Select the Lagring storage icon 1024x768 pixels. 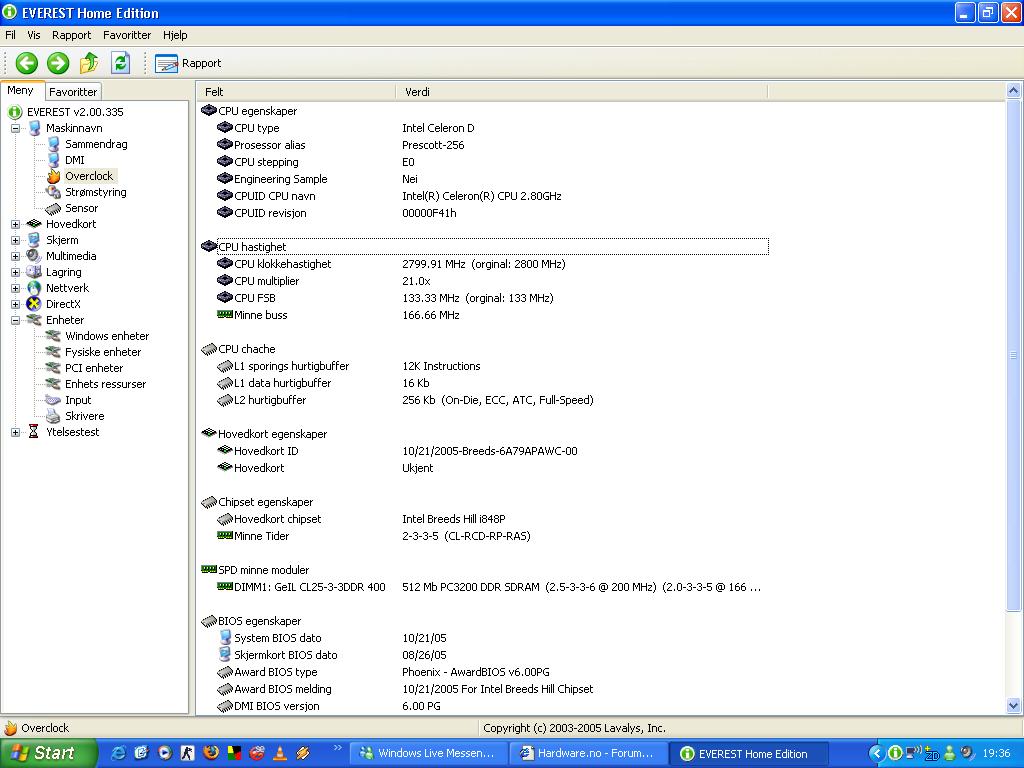[34, 272]
